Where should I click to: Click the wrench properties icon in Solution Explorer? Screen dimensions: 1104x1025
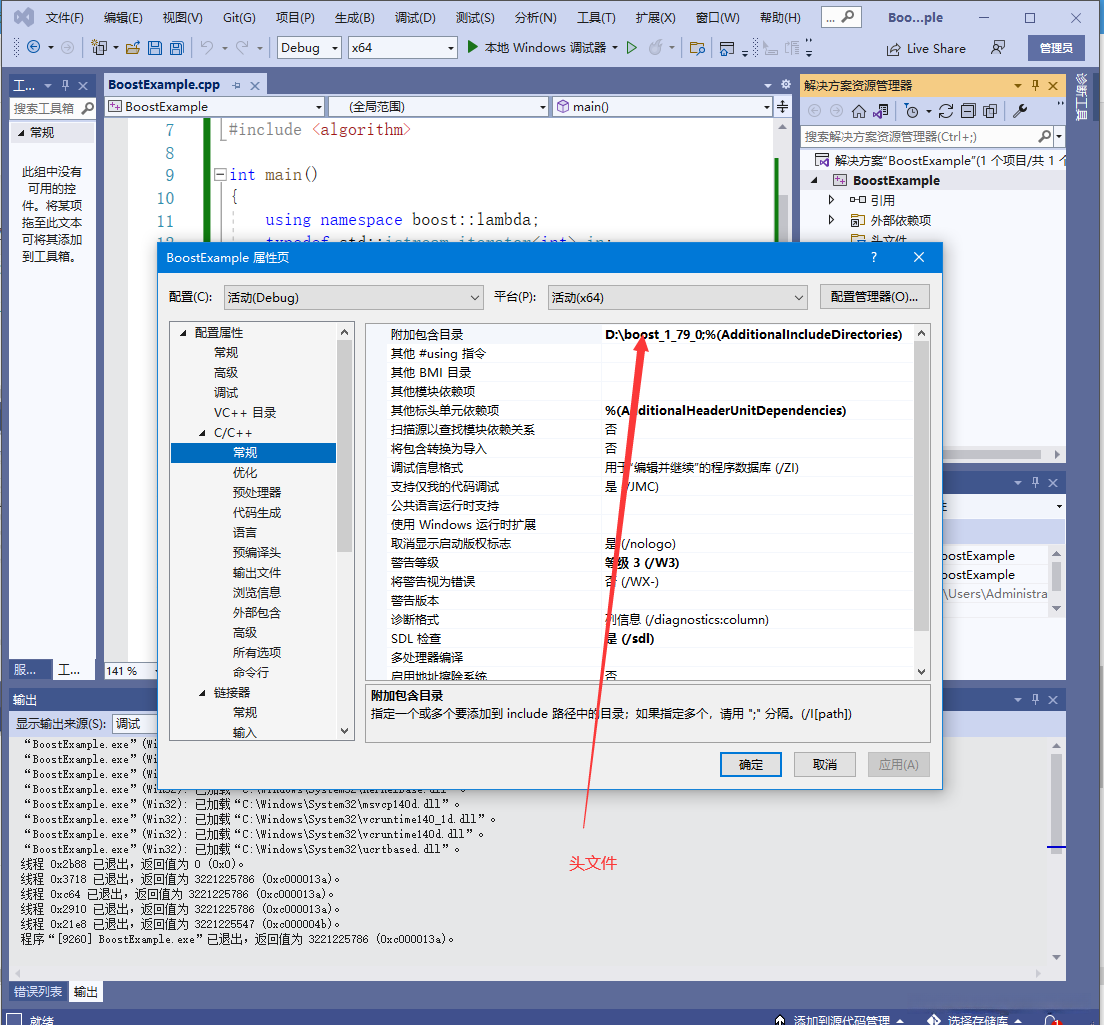[1020, 111]
